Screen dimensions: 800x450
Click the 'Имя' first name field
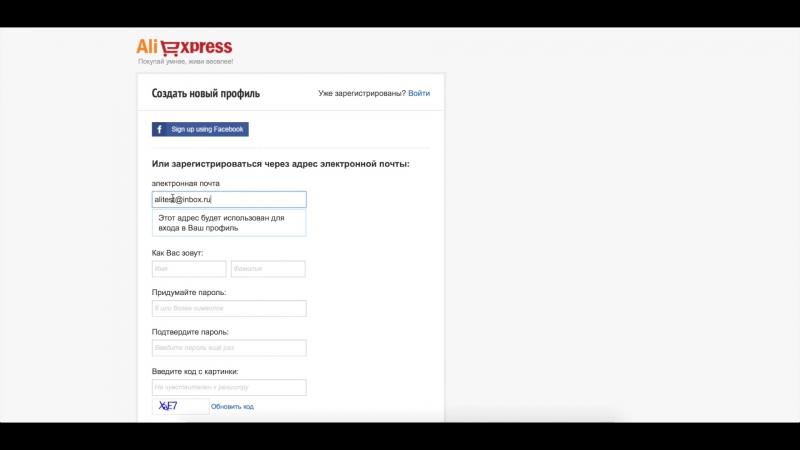pyautogui.click(x=189, y=269)
